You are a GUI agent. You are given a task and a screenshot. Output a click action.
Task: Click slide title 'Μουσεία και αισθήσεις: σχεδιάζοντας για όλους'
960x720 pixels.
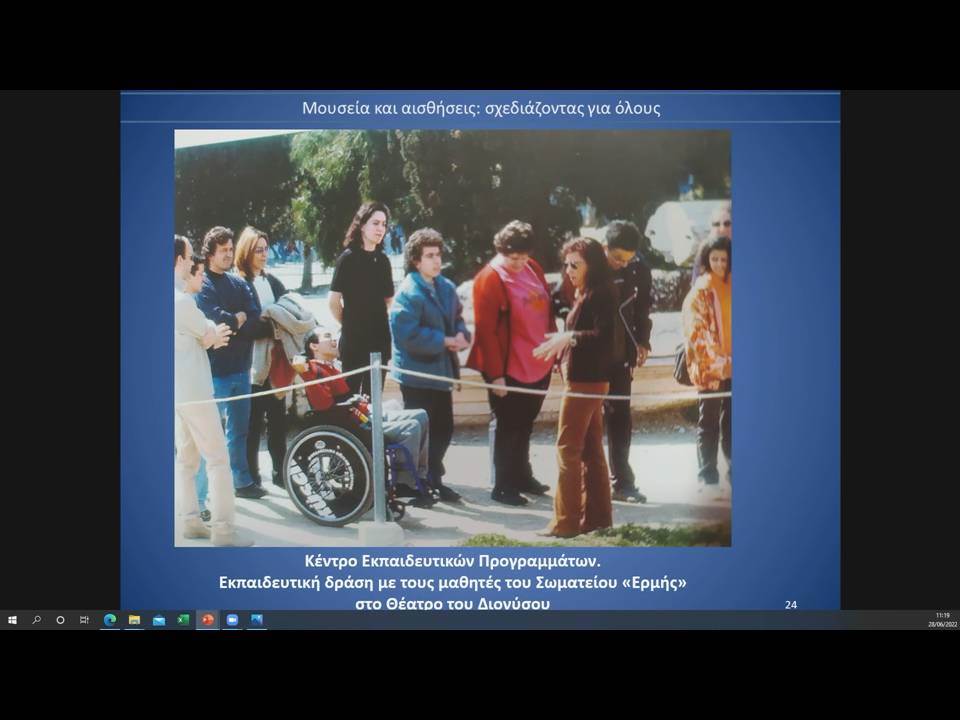(481, 108)
